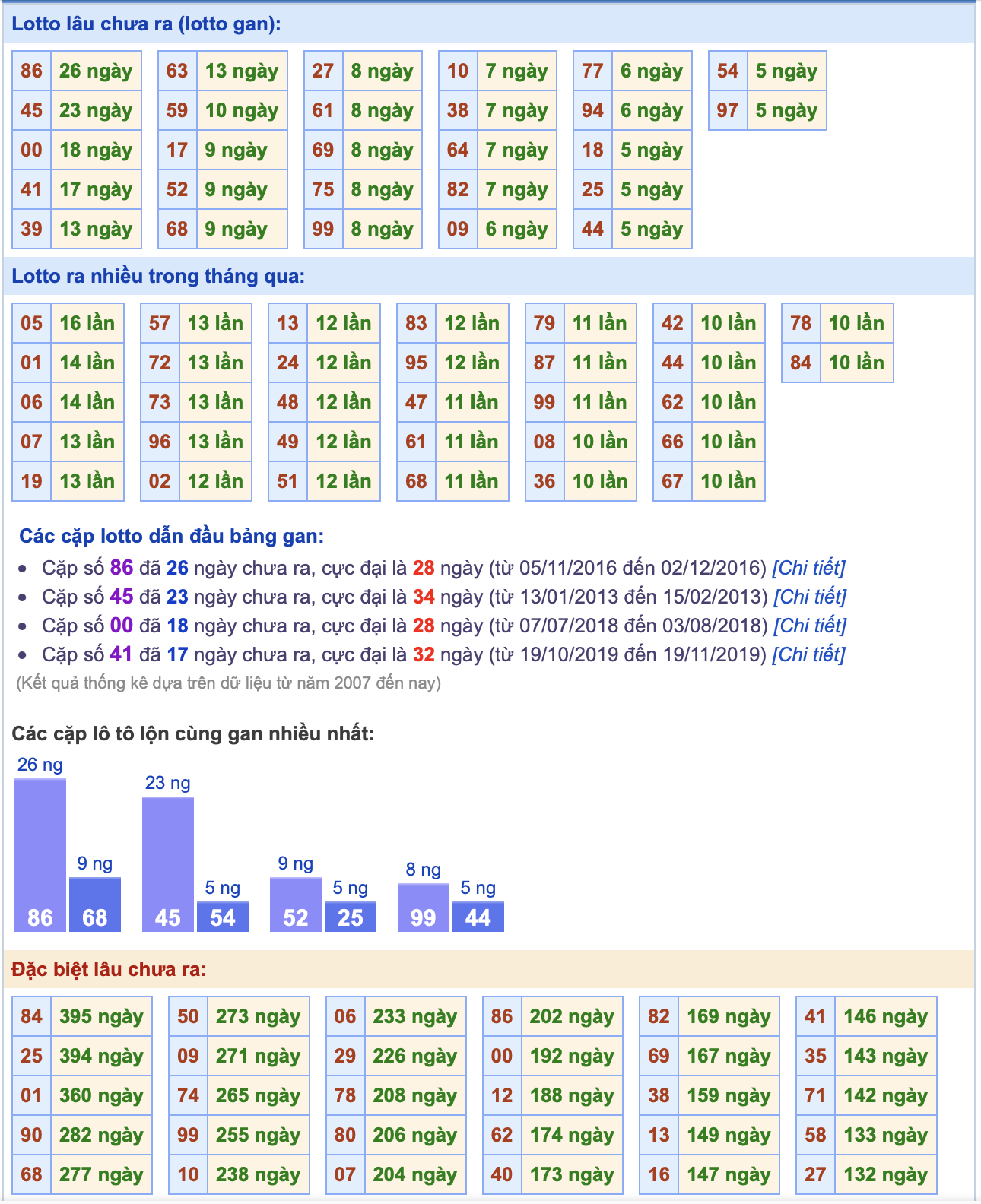The width and height of the screenshot is (981, 1204).
Task: Click number 95 with 12 lần
Action: pos(416,363)
